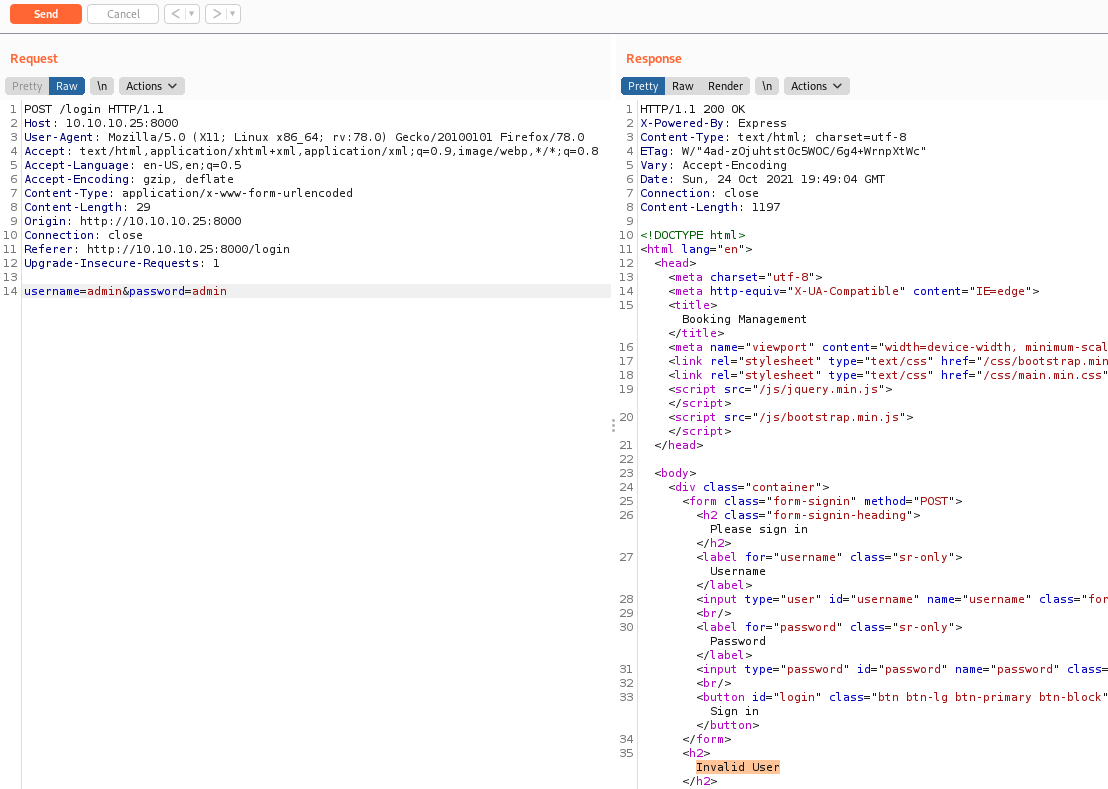Open the back history dropdown arrow
This screenshot has height=789, width=1108.
(191, 14)
